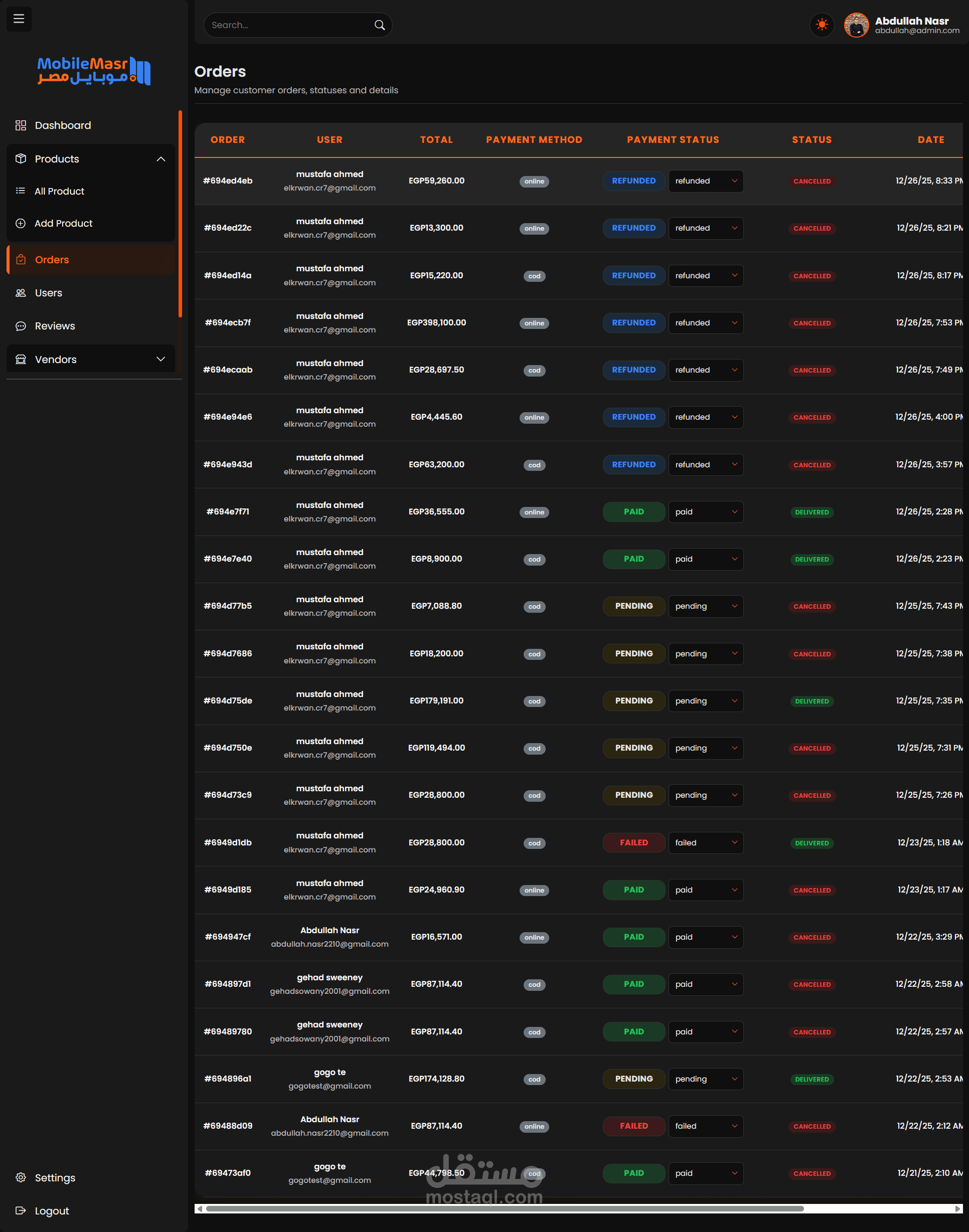Click the Reviews chat bubble icon
The image size is (969, 1232).
pos(21,326)
